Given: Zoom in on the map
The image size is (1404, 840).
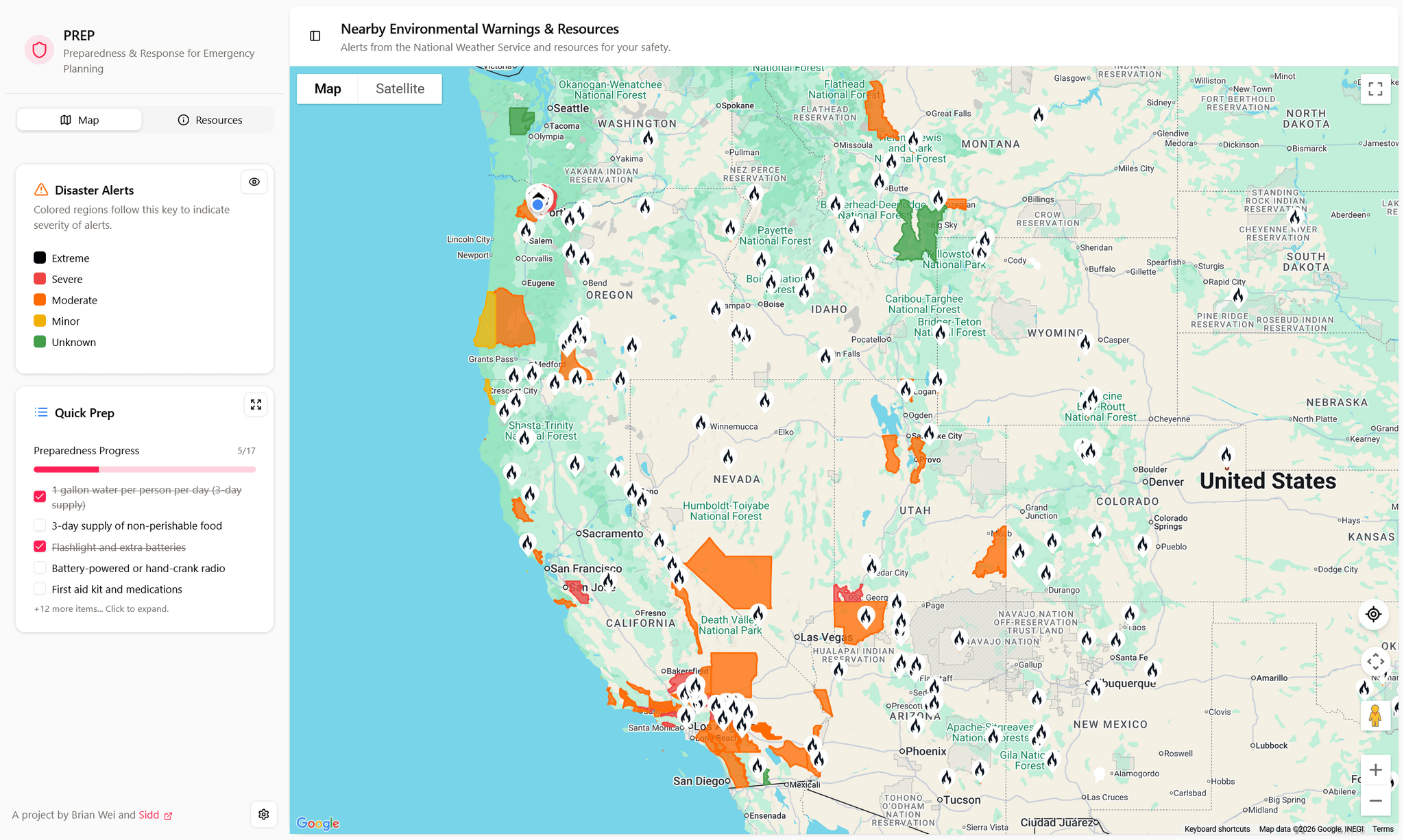Looking at the screenshot, I should pyautogui.click(x=1375, y=770).
